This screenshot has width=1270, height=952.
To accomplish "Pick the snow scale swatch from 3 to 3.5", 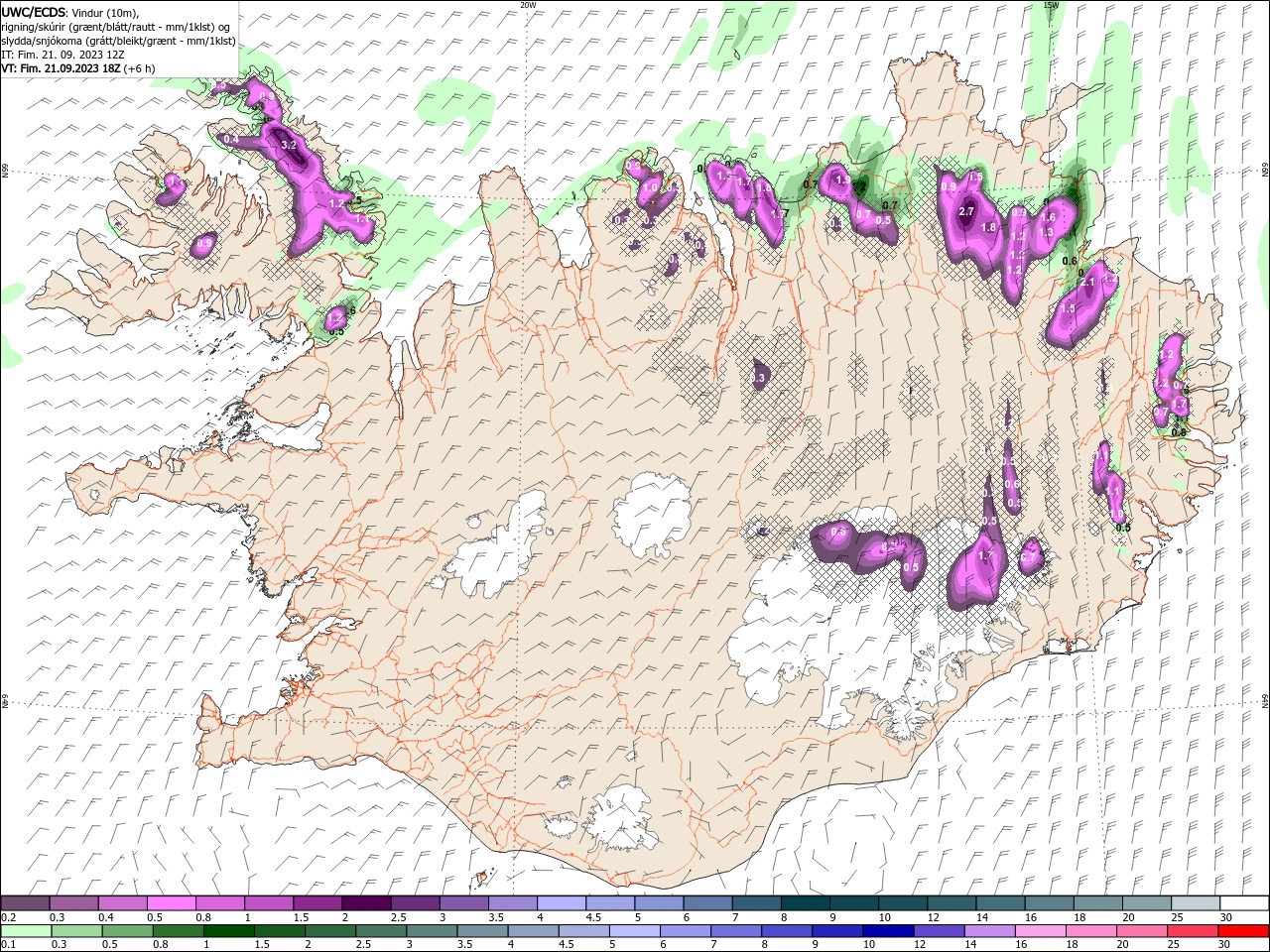I will pyautogui.click(x=463, y=902).
